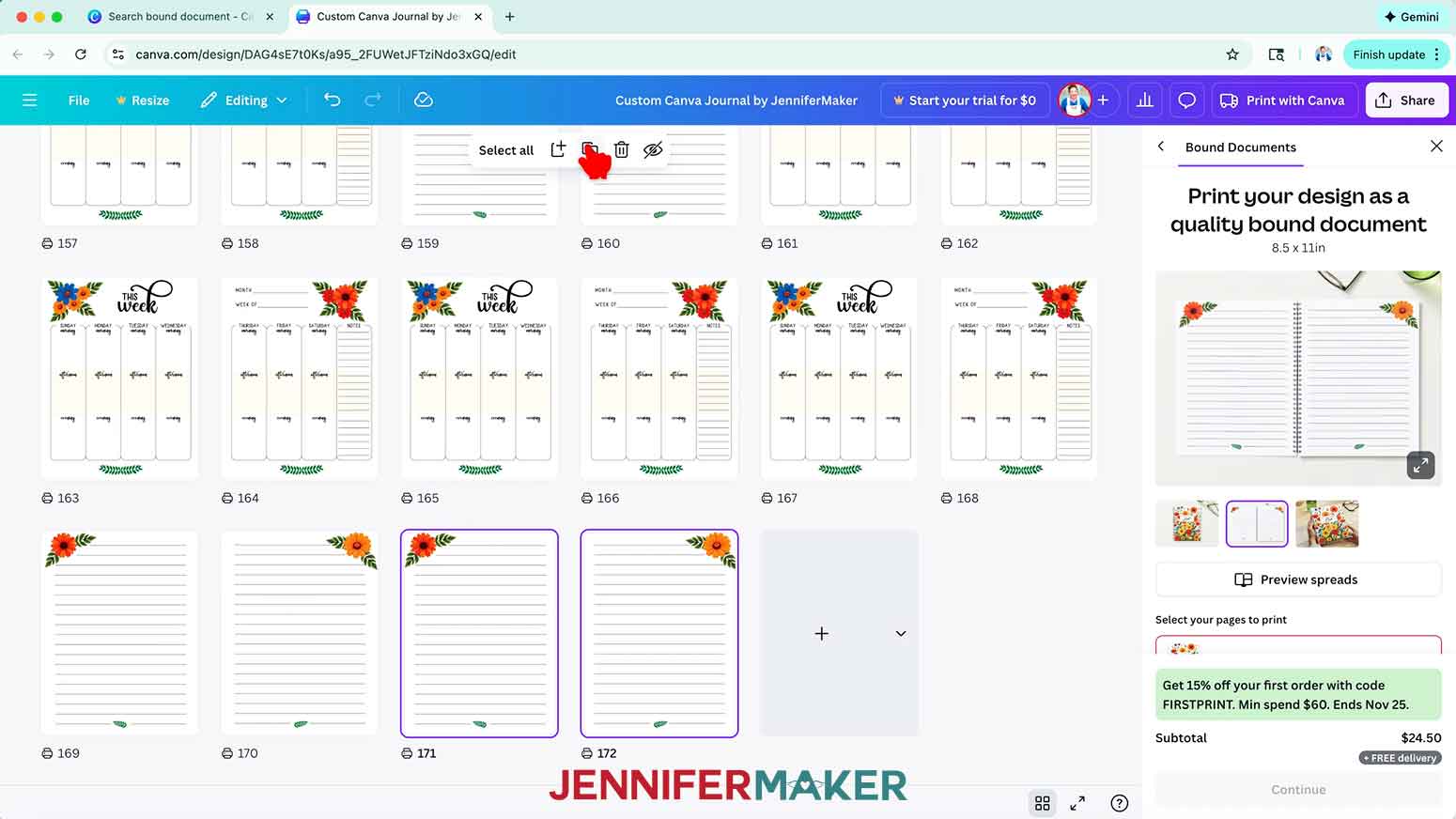Open the Resize menu

pyautogui.click(x=142, y=100)
